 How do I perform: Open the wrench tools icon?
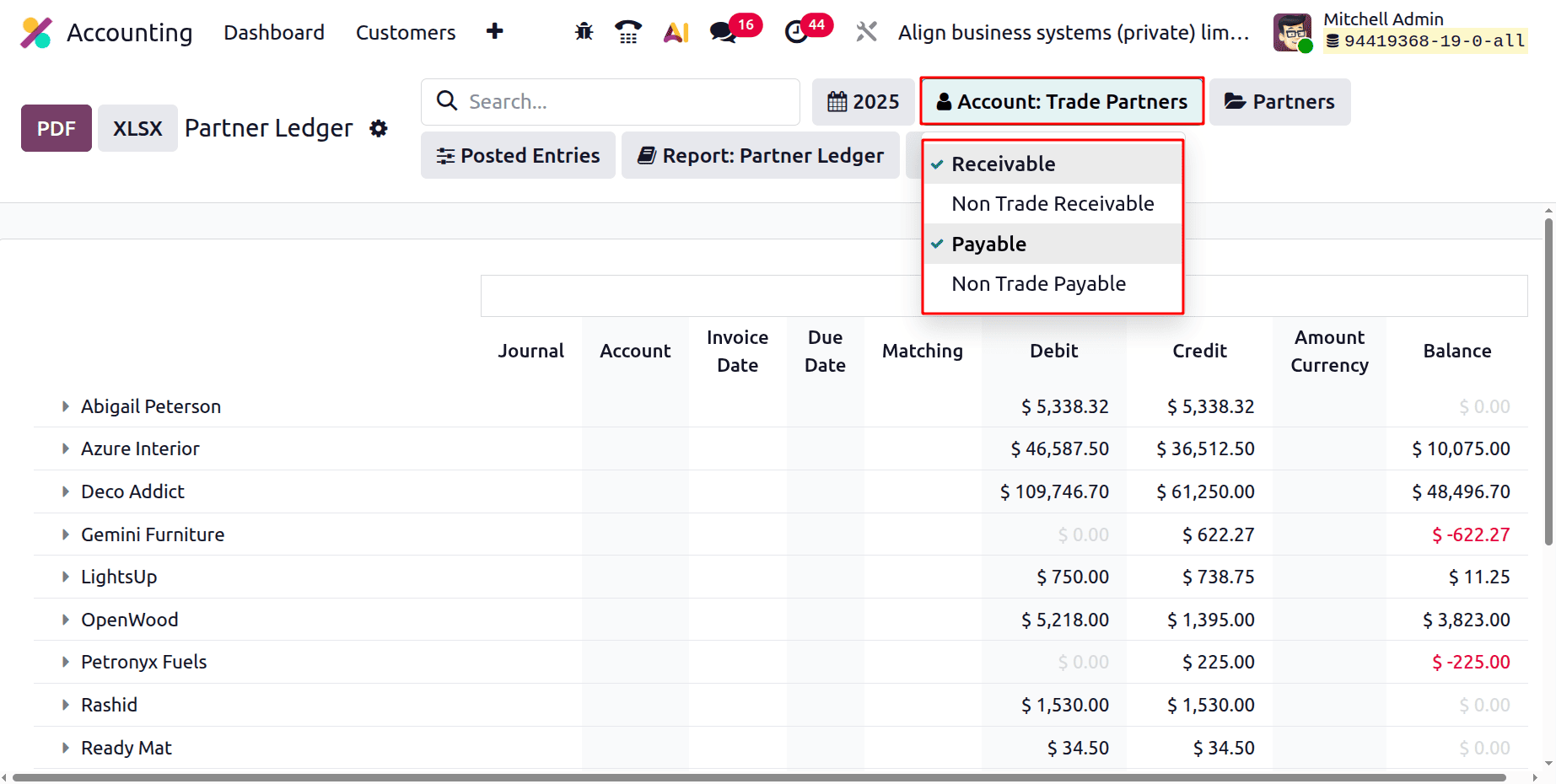tap(866, 32)
